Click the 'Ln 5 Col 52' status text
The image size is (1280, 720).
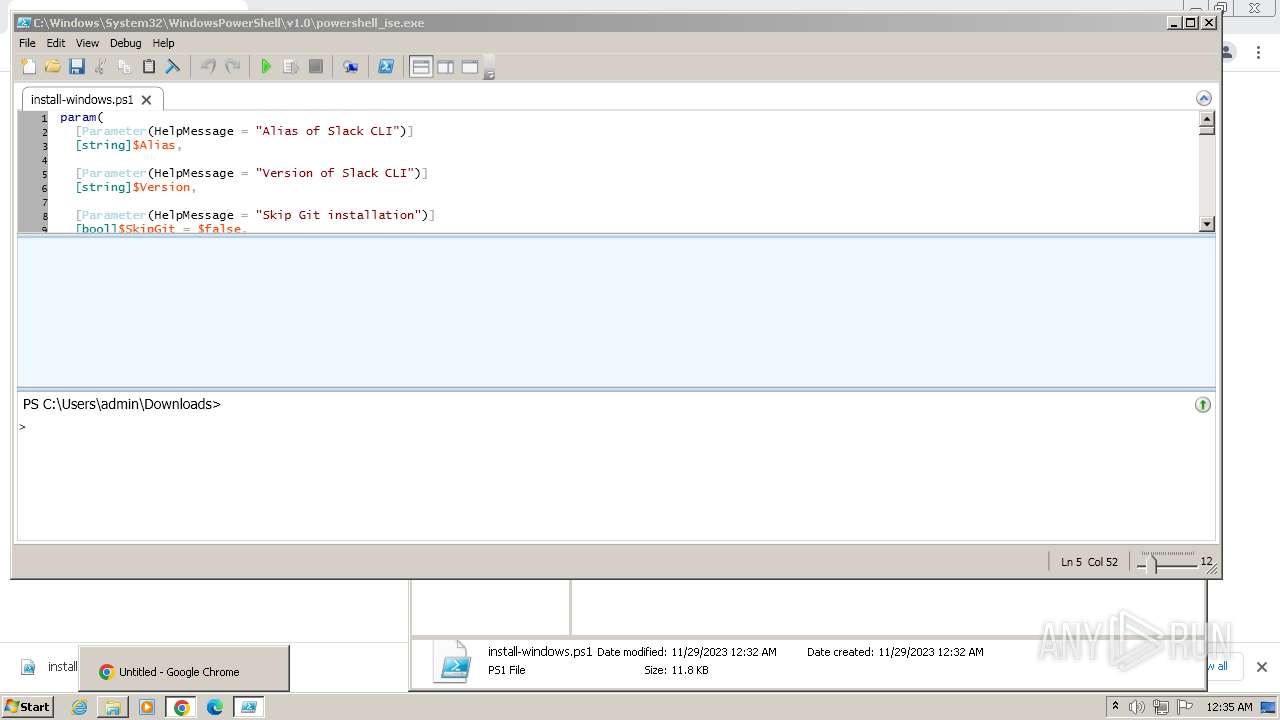pyautogui.click(x=1089, y=562)
